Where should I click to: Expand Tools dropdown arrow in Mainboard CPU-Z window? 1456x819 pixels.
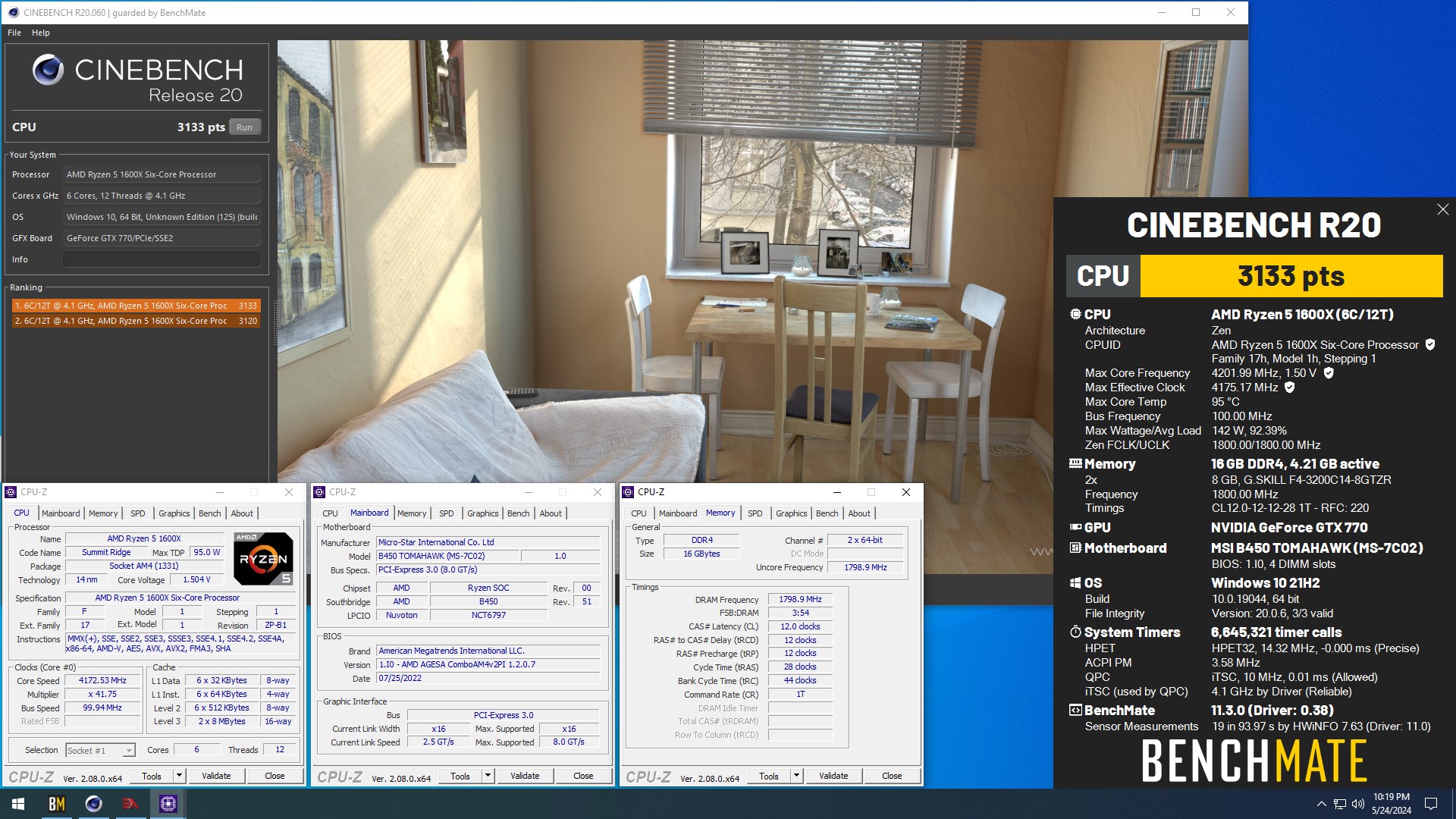(488, 776)
